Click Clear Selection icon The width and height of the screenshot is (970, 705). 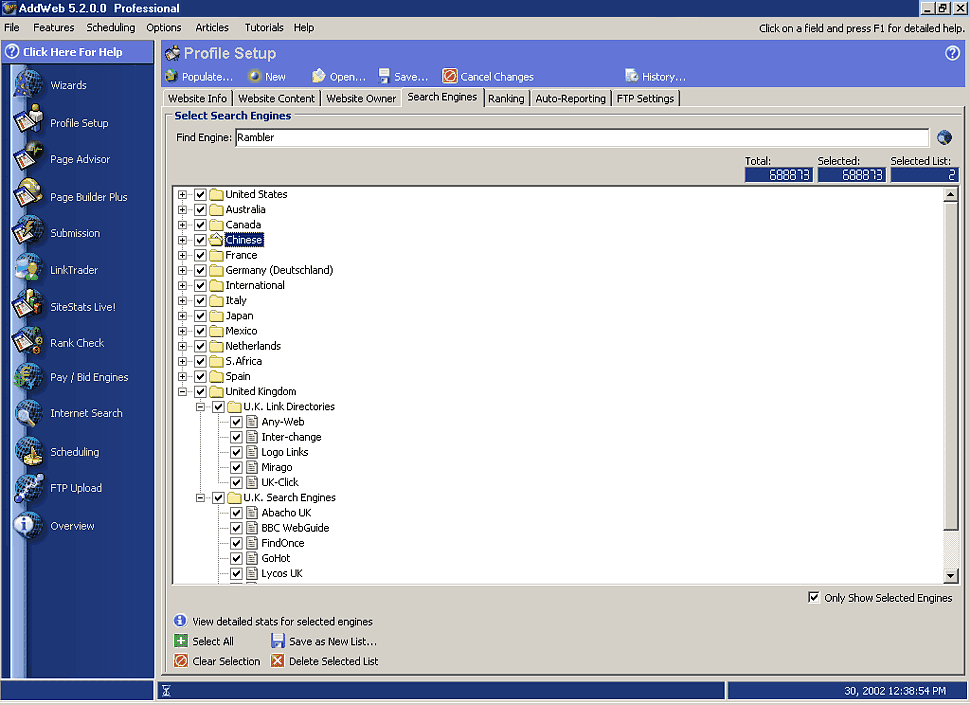coord(181,660)
